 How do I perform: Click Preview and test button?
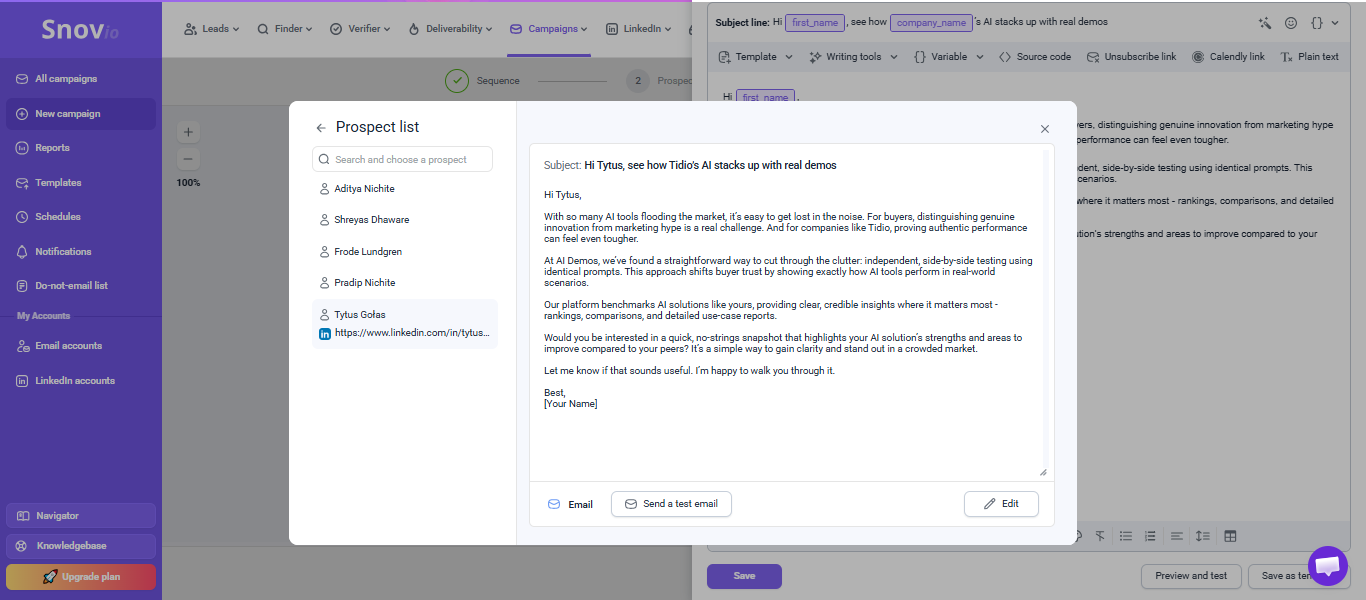pos(1191,576)
